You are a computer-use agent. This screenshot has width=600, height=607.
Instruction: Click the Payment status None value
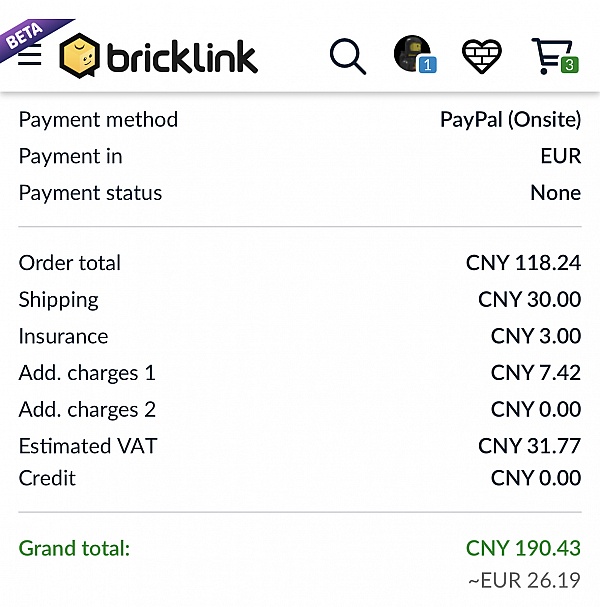click(x=556, y=193)
